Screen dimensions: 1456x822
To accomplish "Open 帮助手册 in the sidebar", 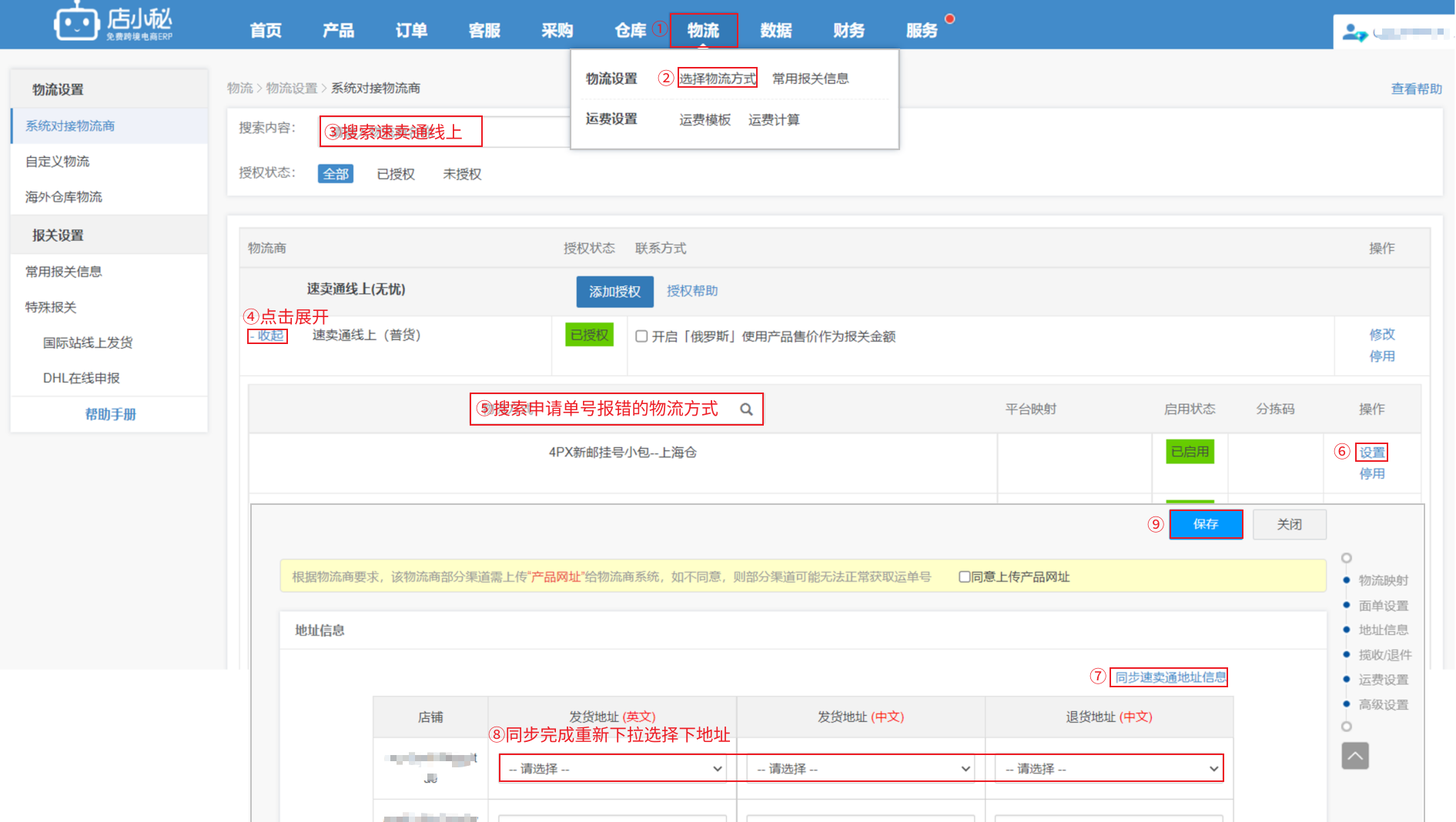I will click(110, 414).
